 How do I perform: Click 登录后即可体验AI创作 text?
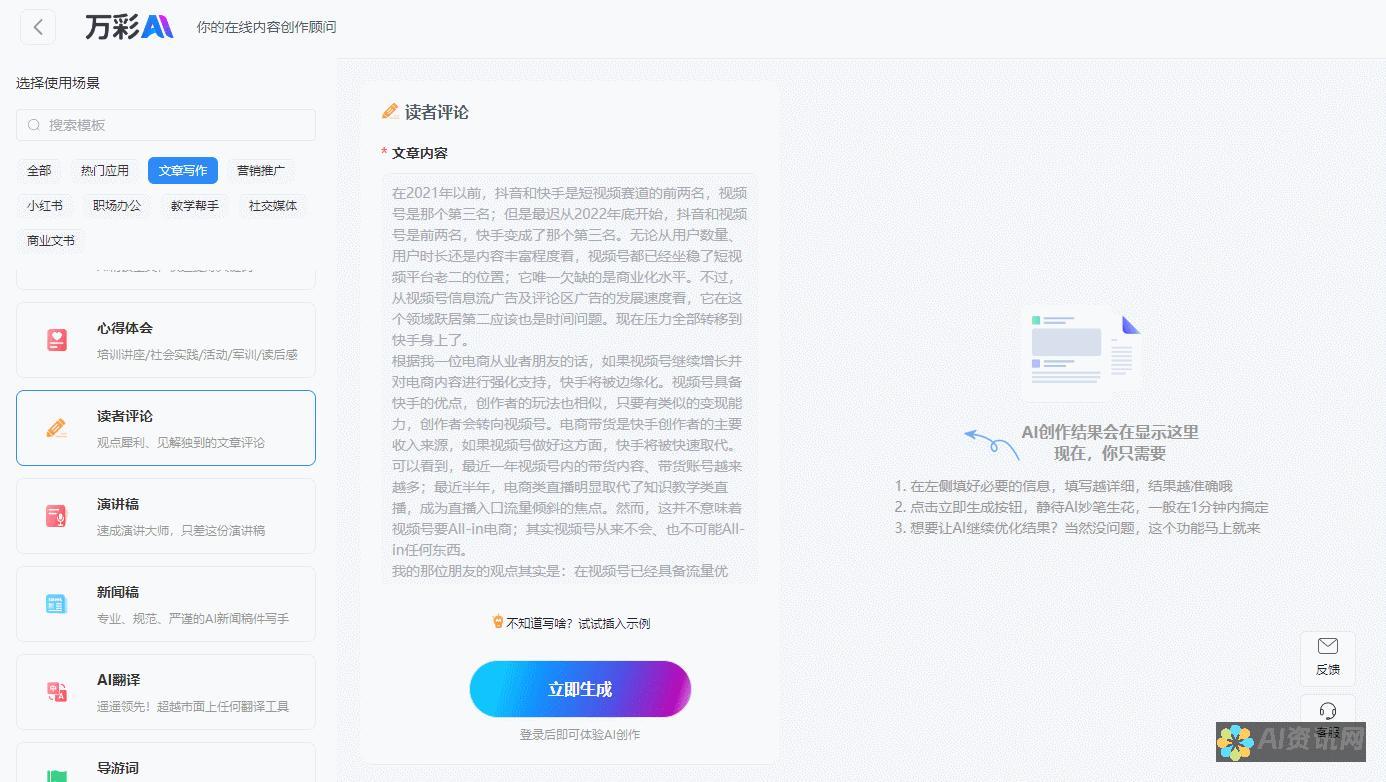pyautogui.click(x=580, y=735)
